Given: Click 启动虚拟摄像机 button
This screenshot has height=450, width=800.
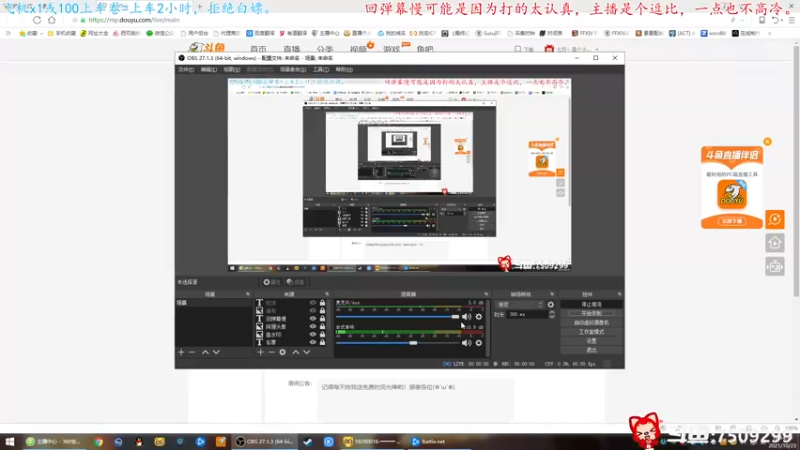Looking at the screenshot, I should 591,322.
